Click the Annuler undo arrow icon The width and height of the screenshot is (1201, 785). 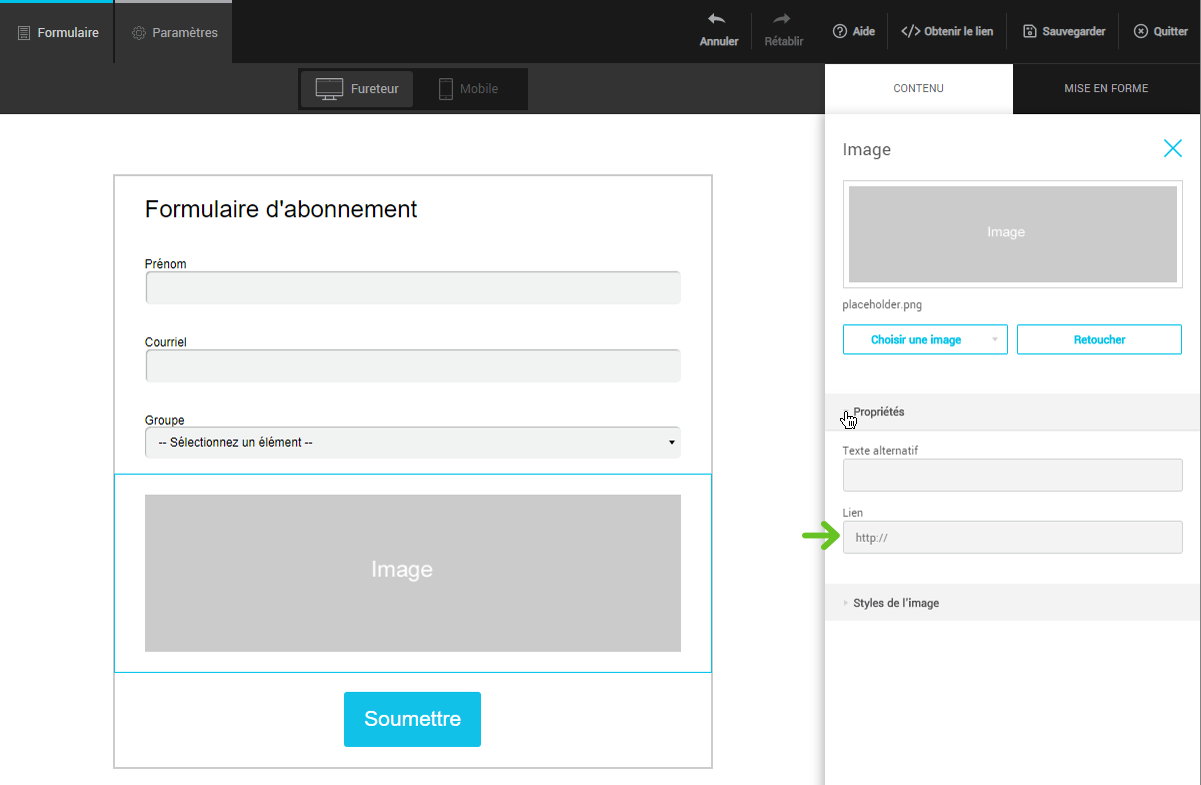point(717,19)
